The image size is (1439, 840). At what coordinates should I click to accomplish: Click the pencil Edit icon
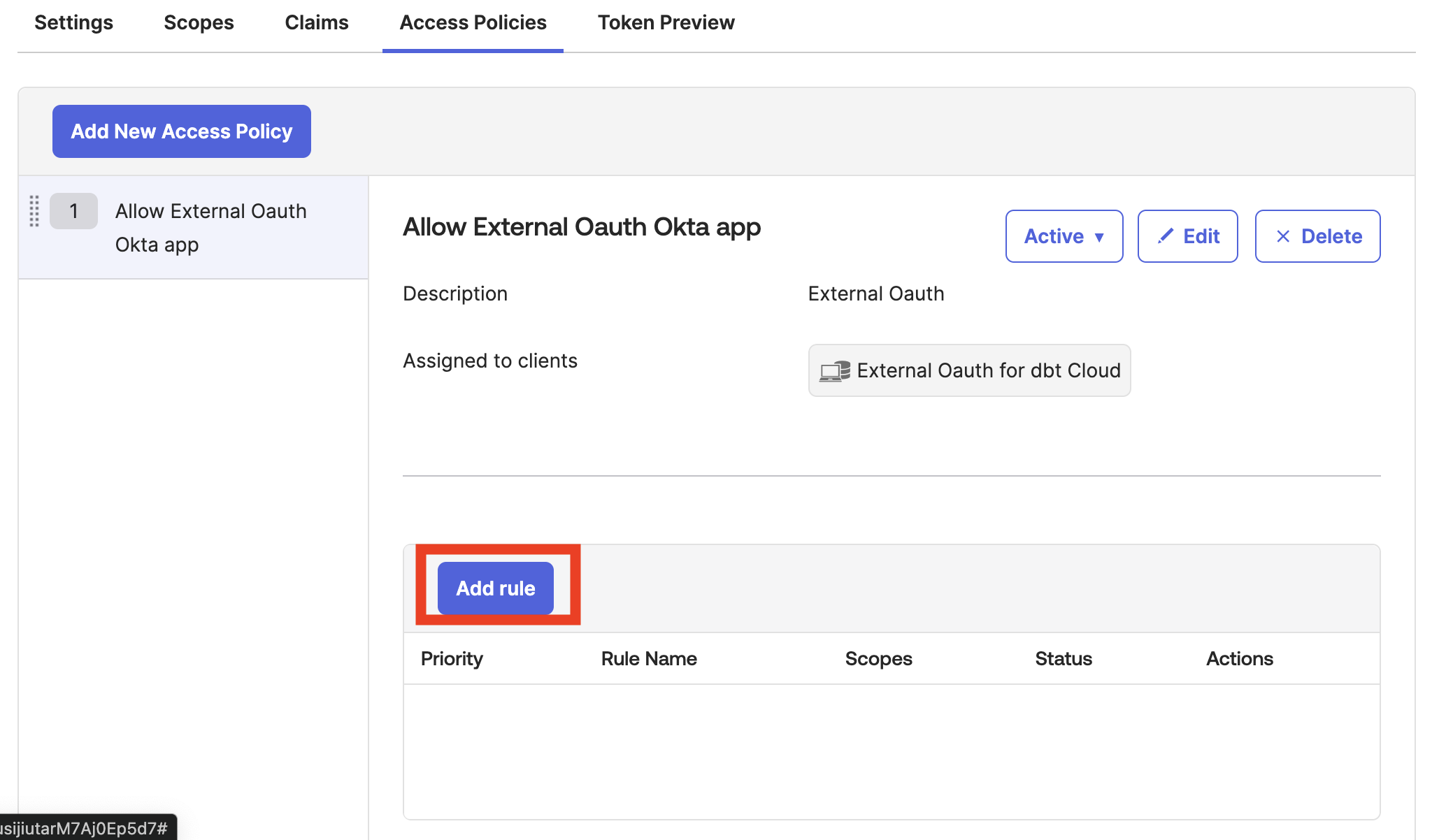(x=1164, y=236)
